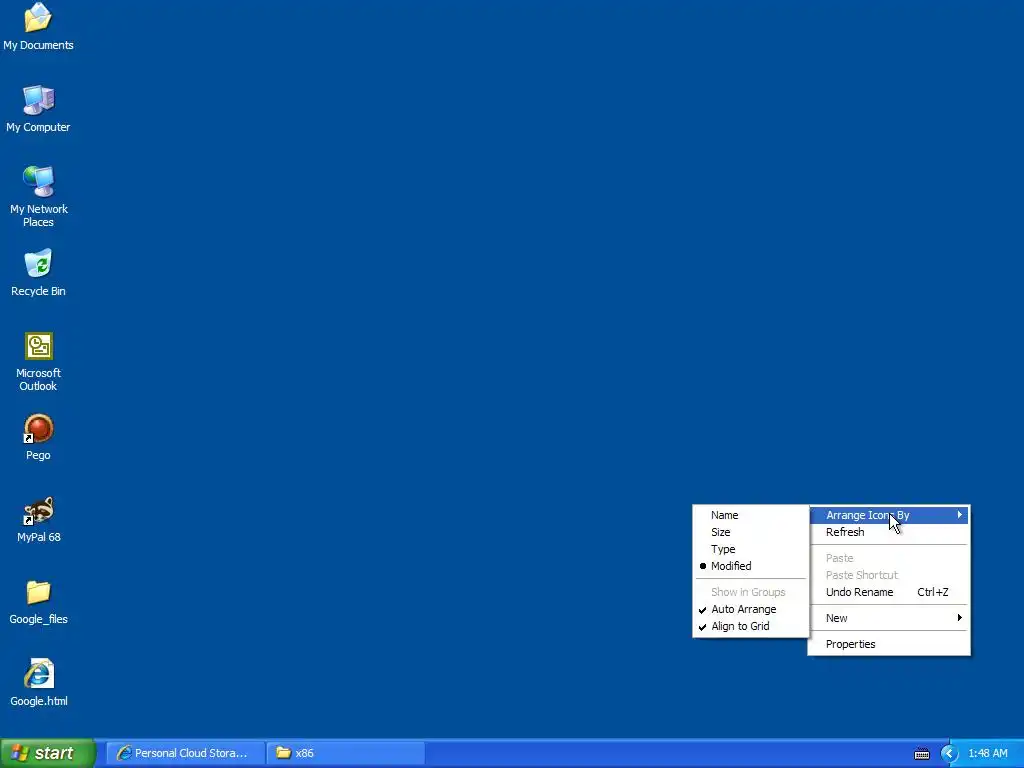This screenshot has height=768, width=1024.
Task: Toggle Align to Grid option
Action: tap(750, 626)
